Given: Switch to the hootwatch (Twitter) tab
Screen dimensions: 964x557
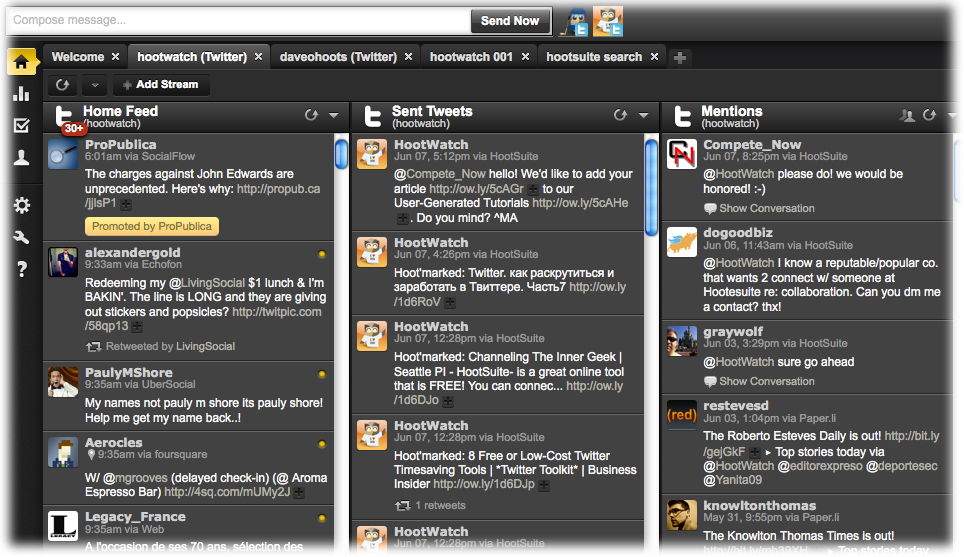Looking at the screenshot, I should point(192,57).
